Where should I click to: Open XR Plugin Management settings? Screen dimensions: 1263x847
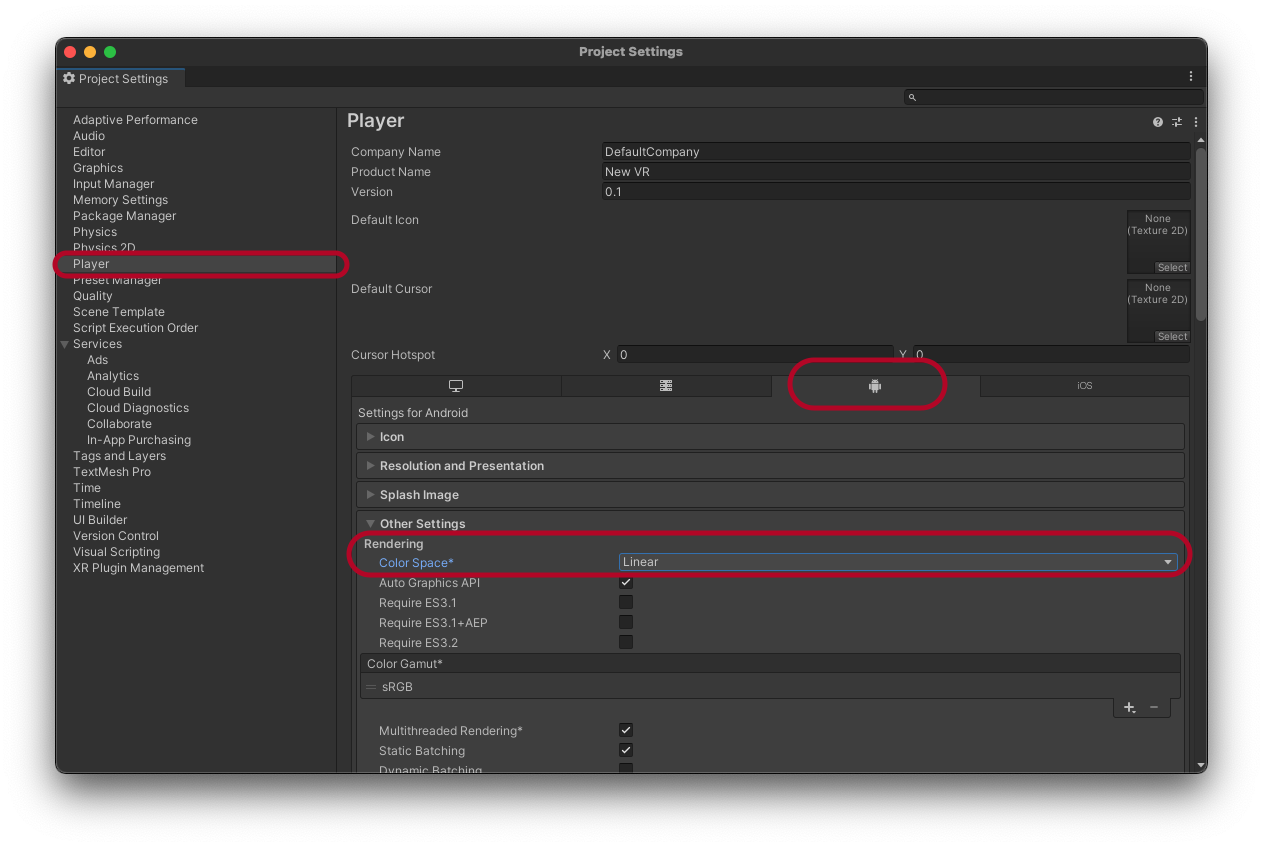click(138, 568)
